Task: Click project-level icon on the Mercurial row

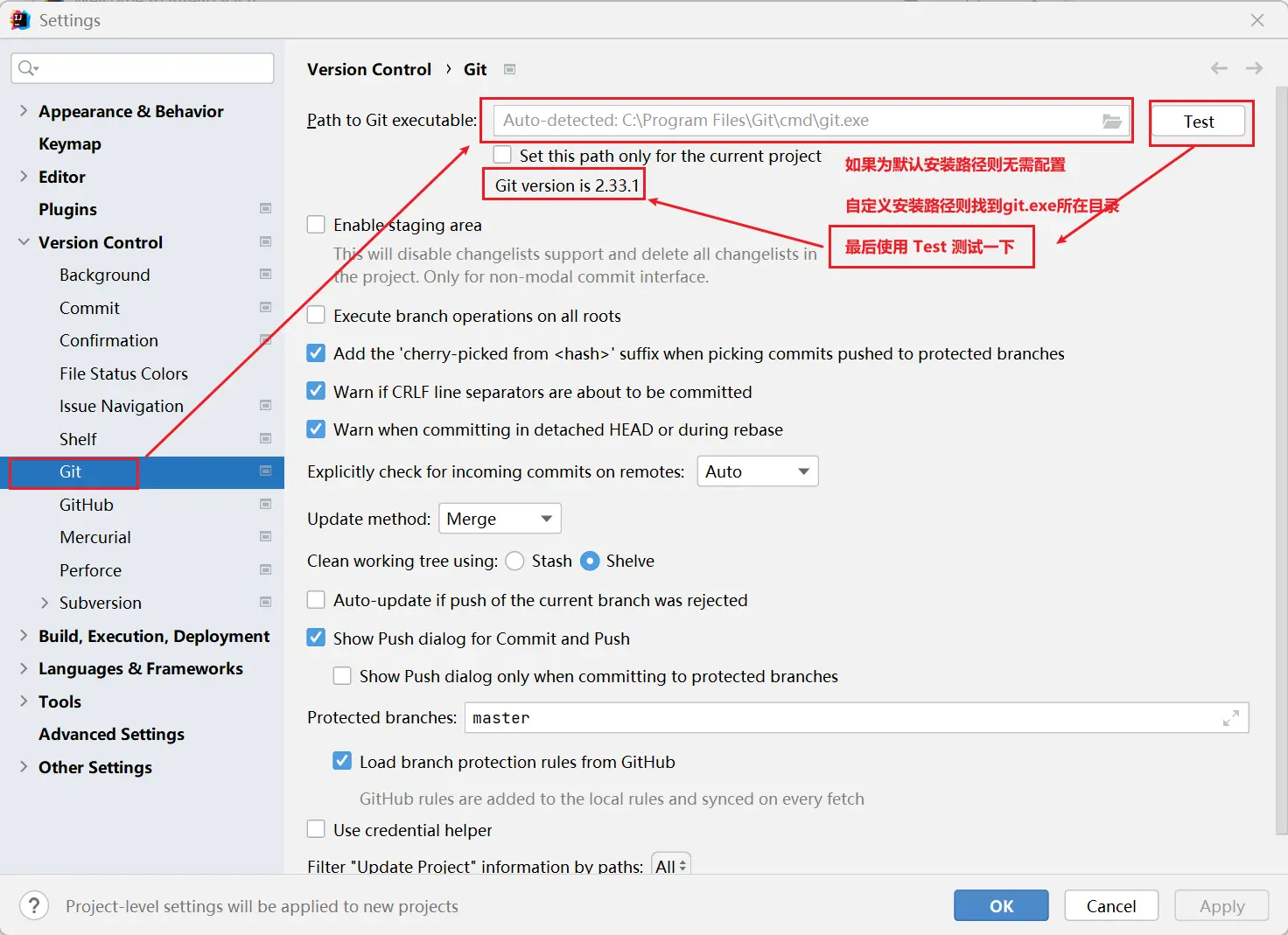Action: tap(266, 536)
